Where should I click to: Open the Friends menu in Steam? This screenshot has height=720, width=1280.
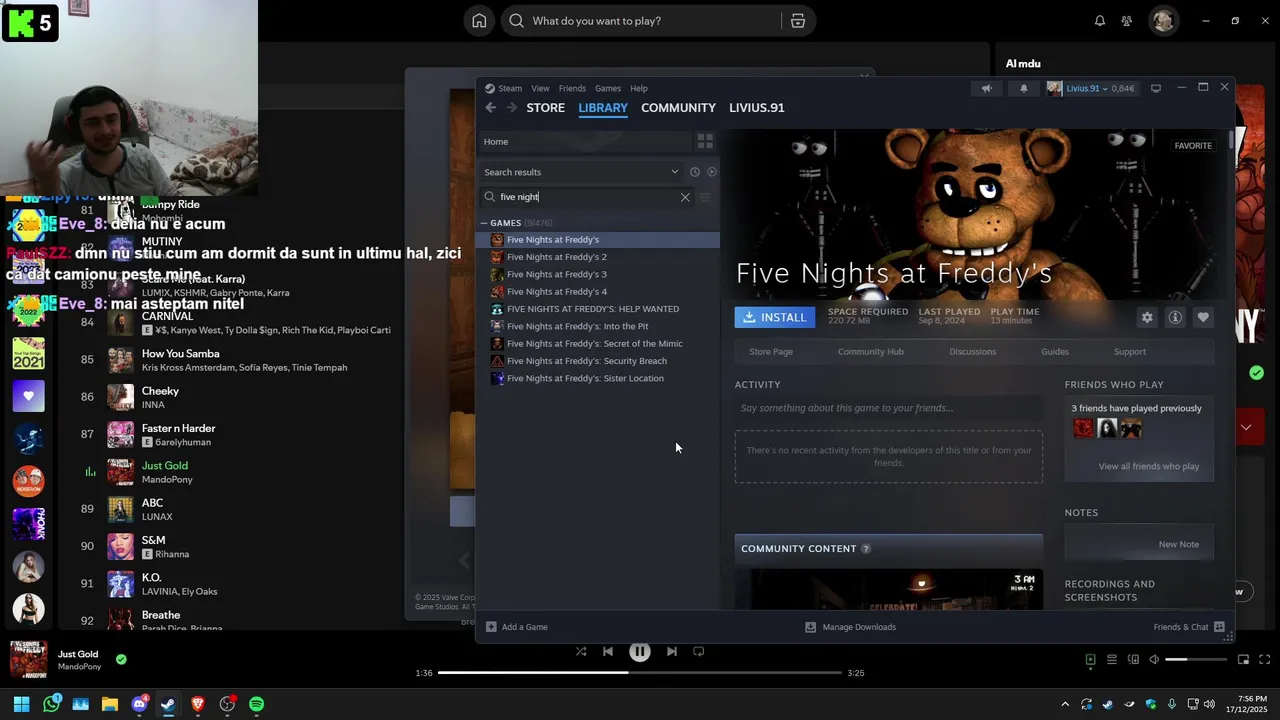click(x=572, y=89)
